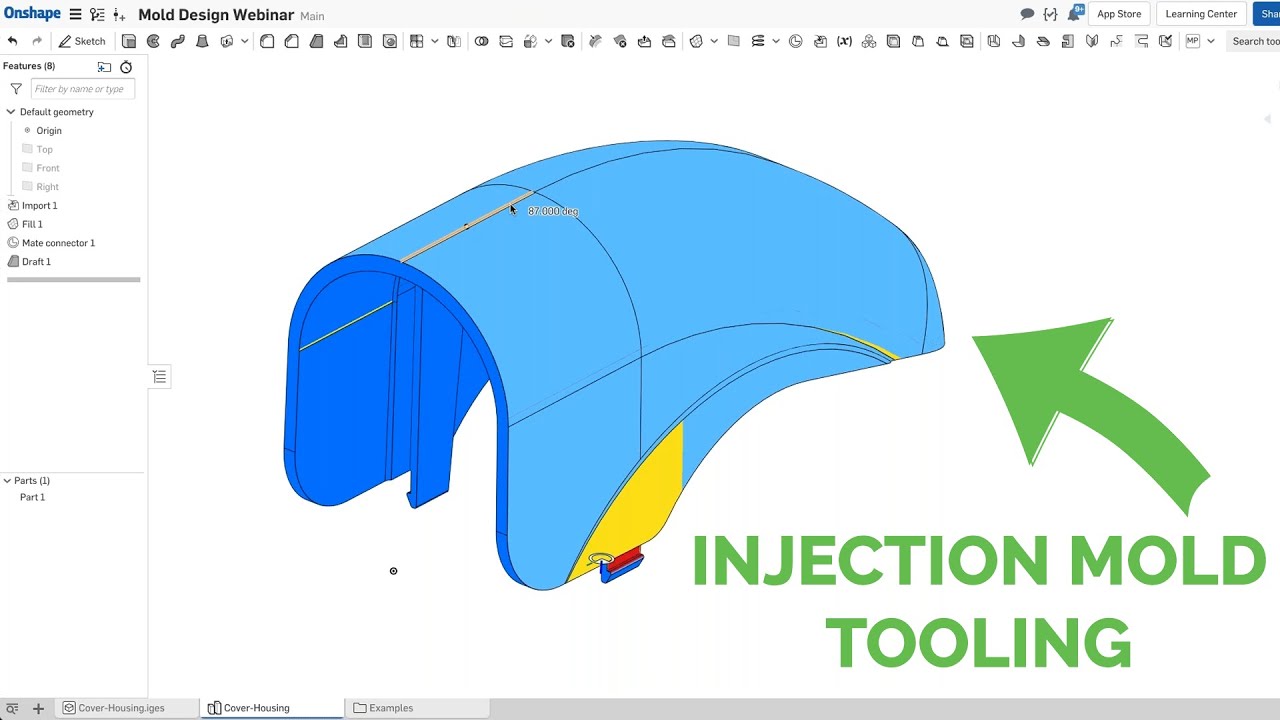Image resolution: width=1280 pixels, height=720 pixels.
Task: Open the Thicken tool dropdown arrow
Action: [x=244, y=41]
